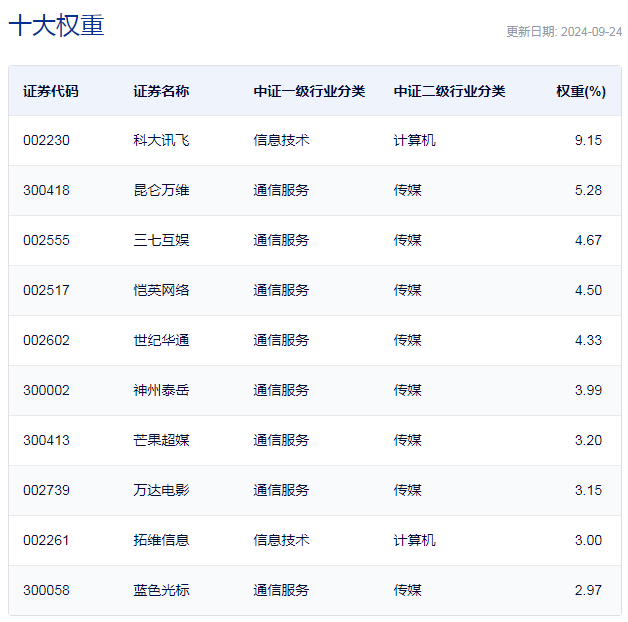Open the 三七互娱 row name

(161, 240)
